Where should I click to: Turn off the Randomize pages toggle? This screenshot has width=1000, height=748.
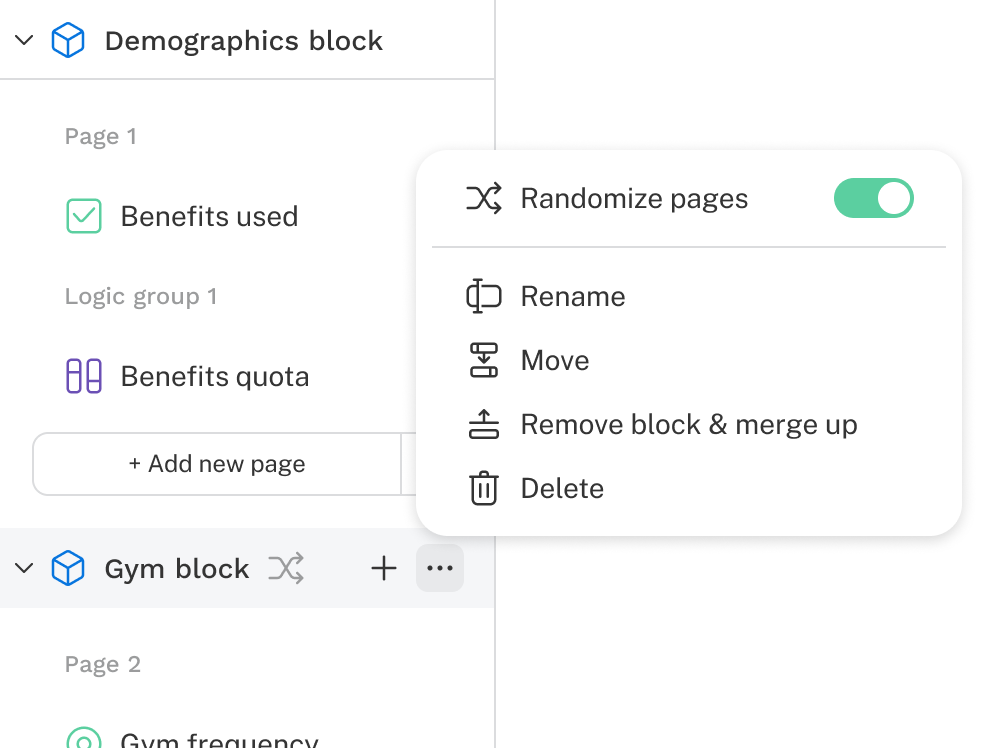coord(873,198)
